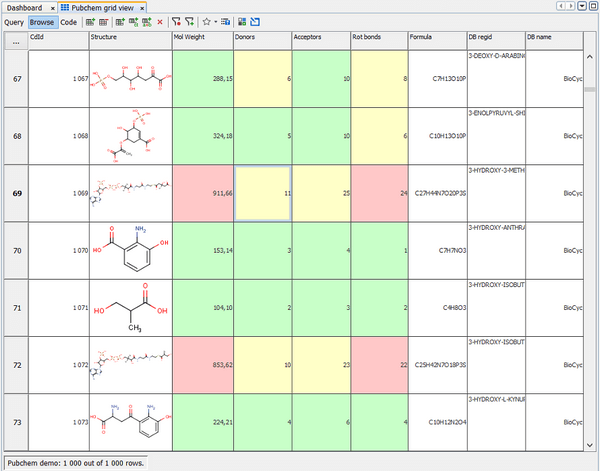Click the last blue icon in the toolbar
The width and height of the screenshot is (600, 471).
point(255,21)
